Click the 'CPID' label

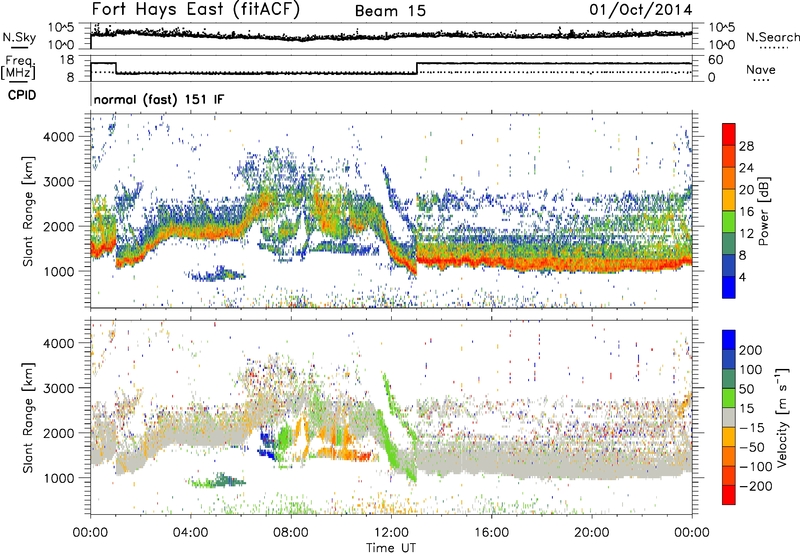tap(22, 95)
